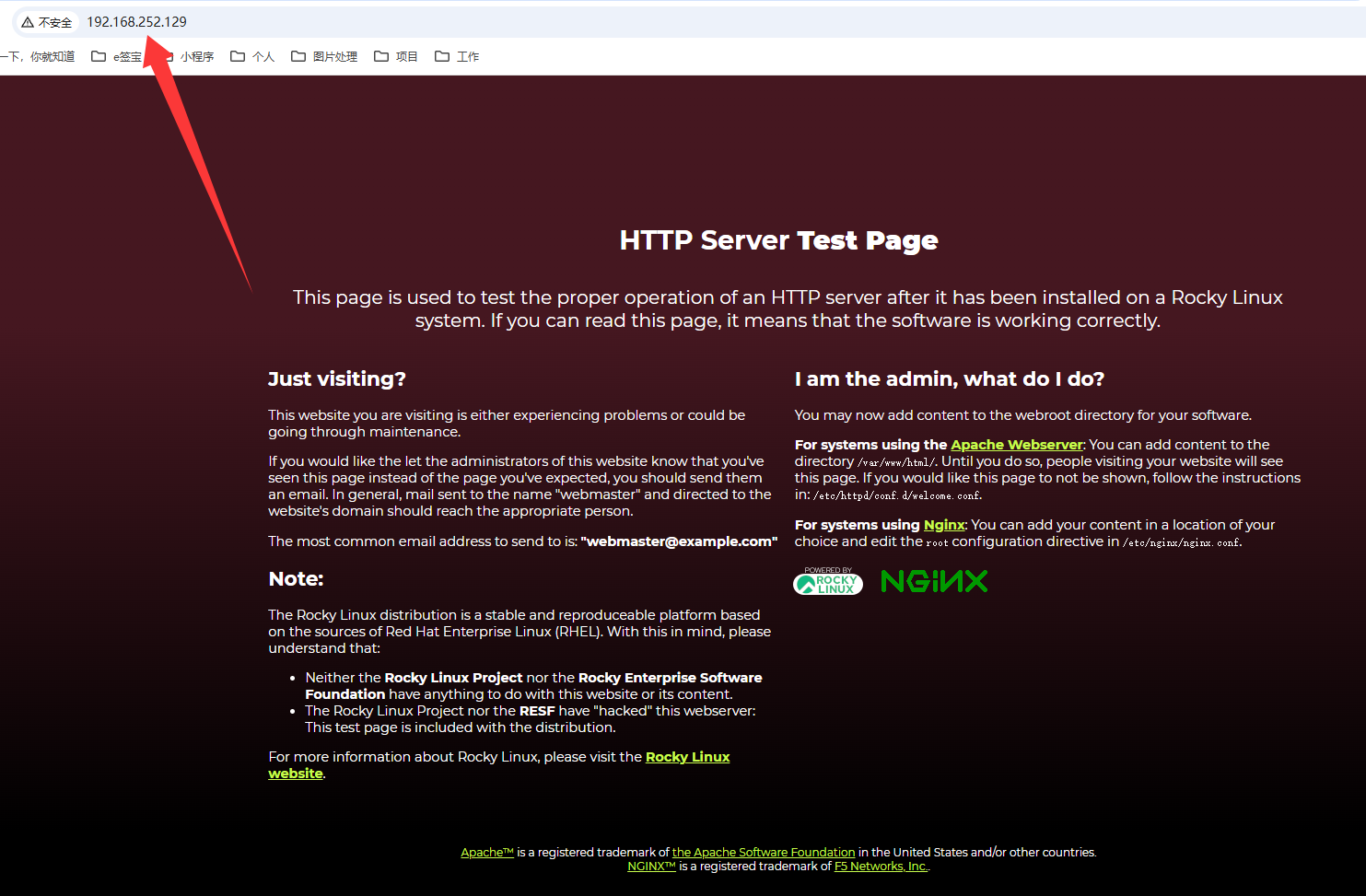
Task: Expand the 图片处理 bookmark folder
Action: pos(324,57)
